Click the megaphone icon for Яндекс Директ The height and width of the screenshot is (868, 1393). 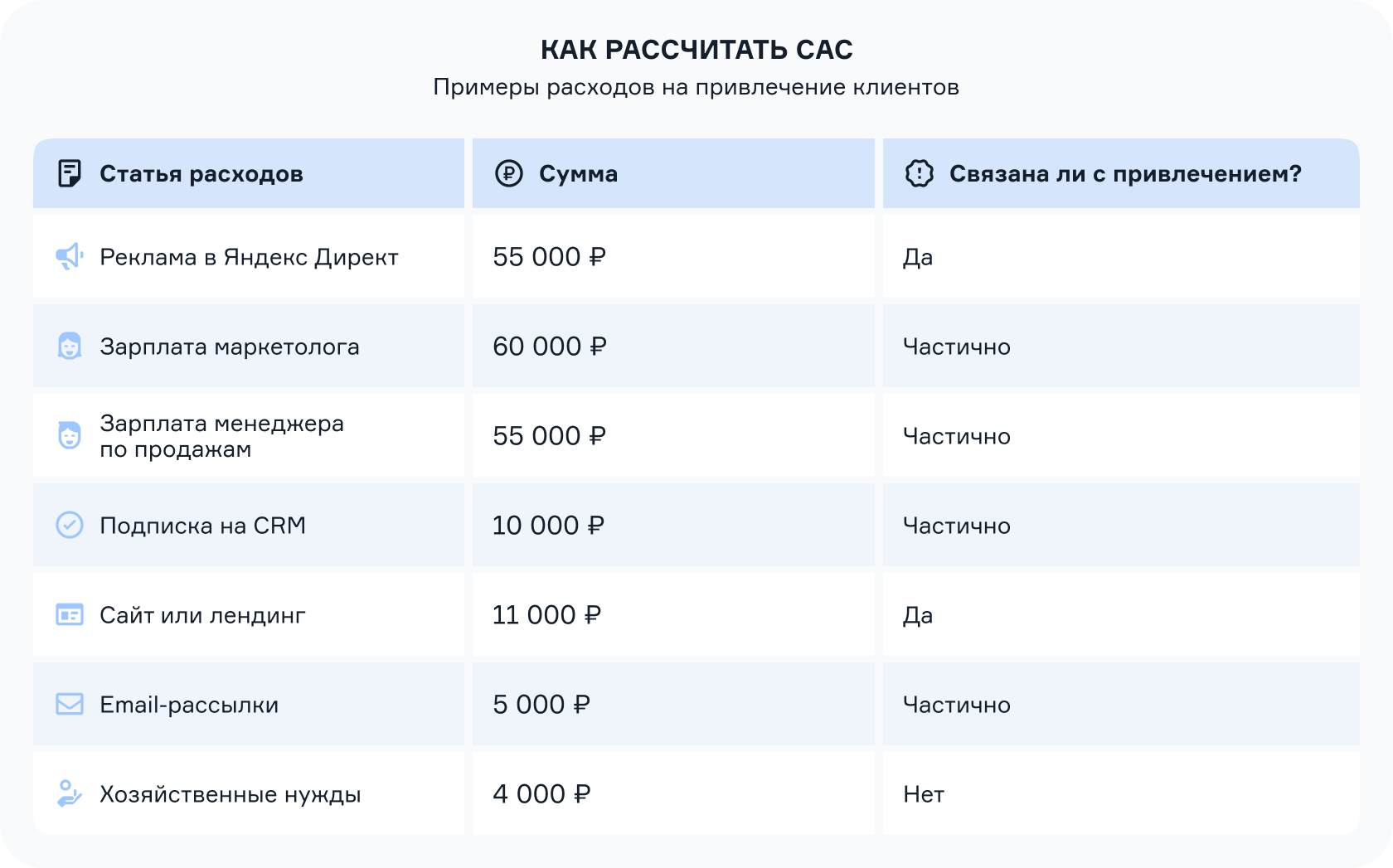pos(70,256)
